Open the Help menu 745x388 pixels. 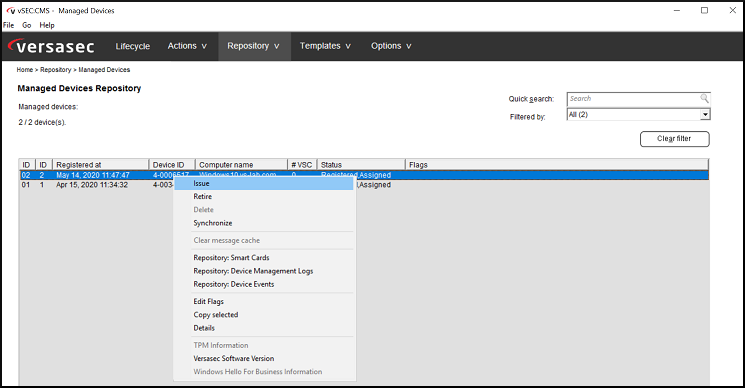47,25
